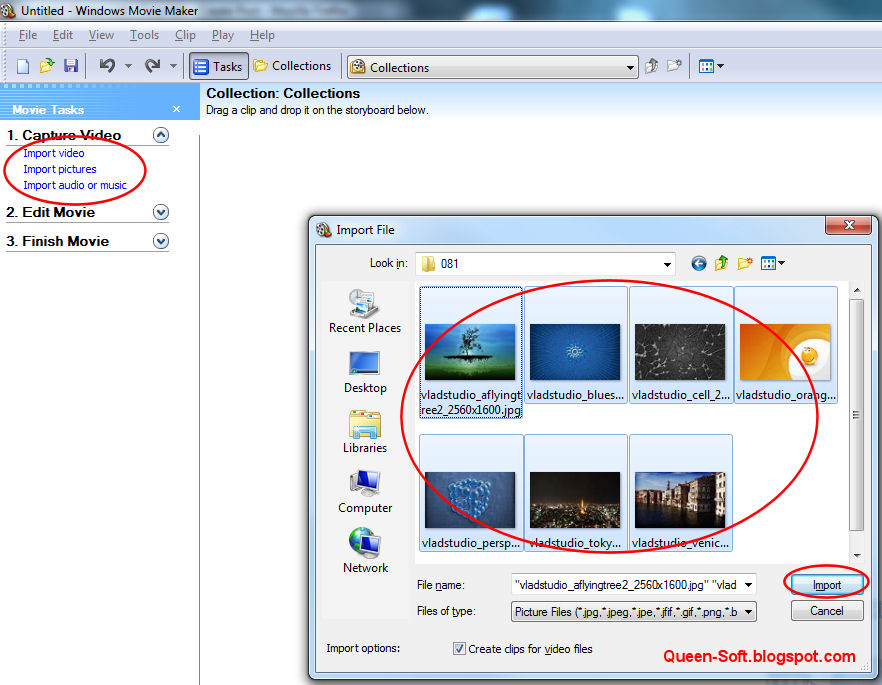Create a new collection folder icon
Image resolution: width=882 pixels, height=685 pixels.
click(674, 66)
